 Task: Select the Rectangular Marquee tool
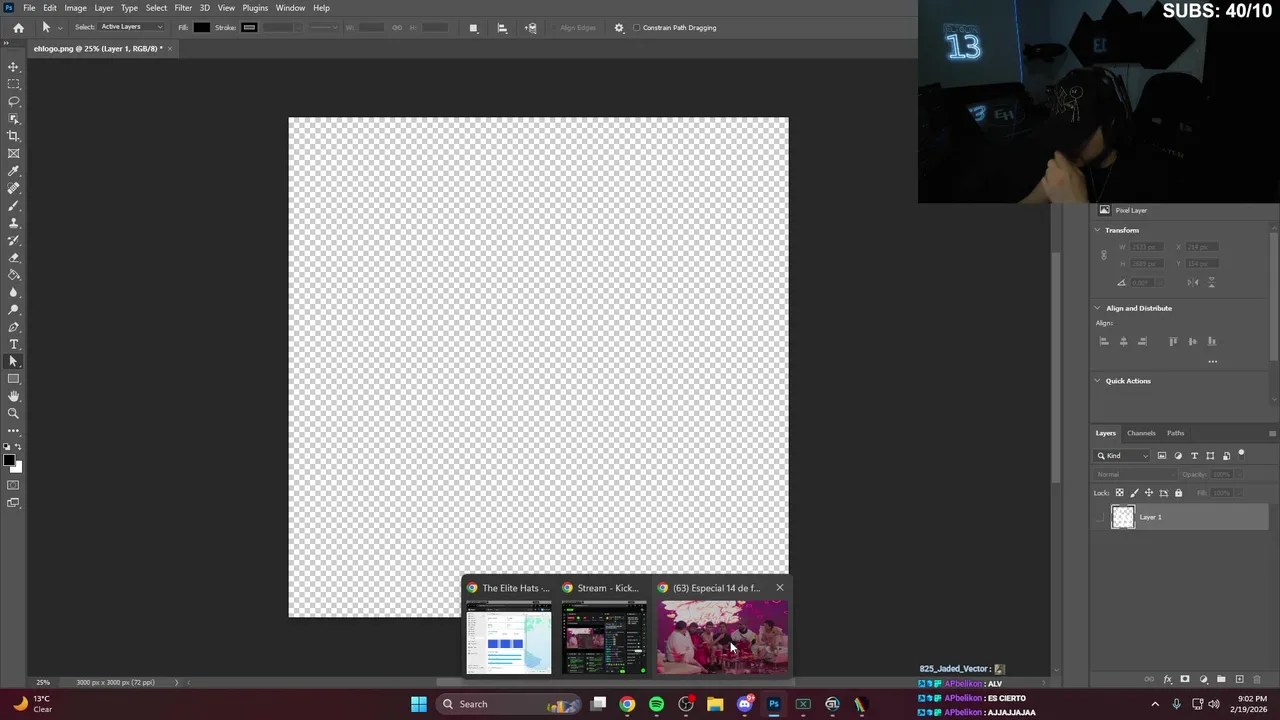(x=14, y=84)
